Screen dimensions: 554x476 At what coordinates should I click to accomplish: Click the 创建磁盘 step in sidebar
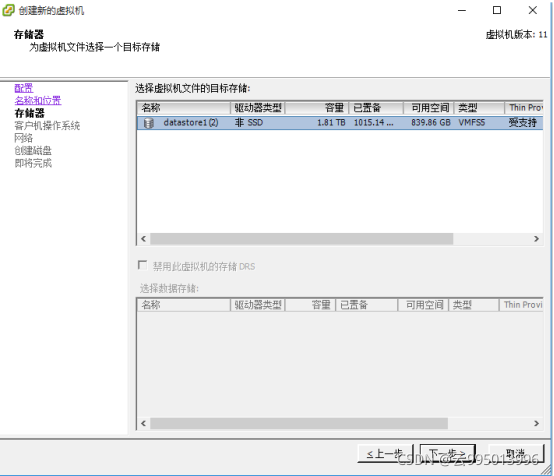(x=33, y=151)
